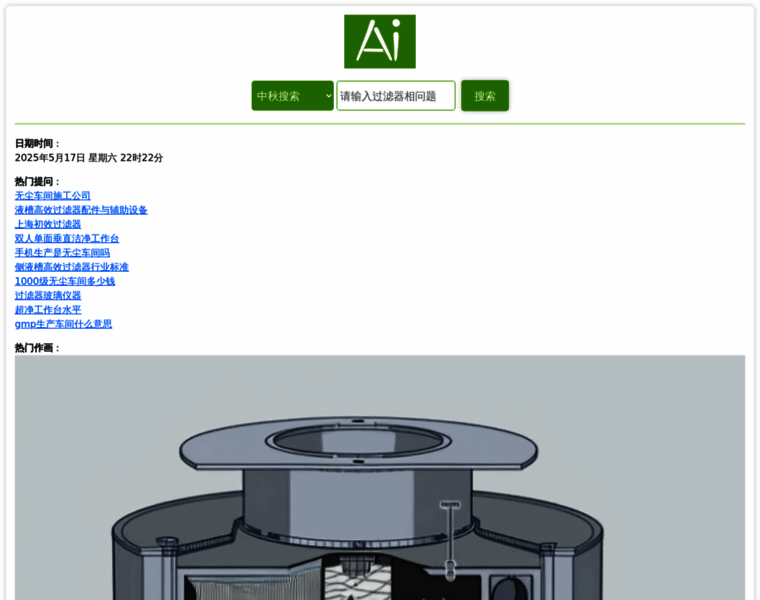Open the 无尘车间施工公司 link

tap(52, 196)
